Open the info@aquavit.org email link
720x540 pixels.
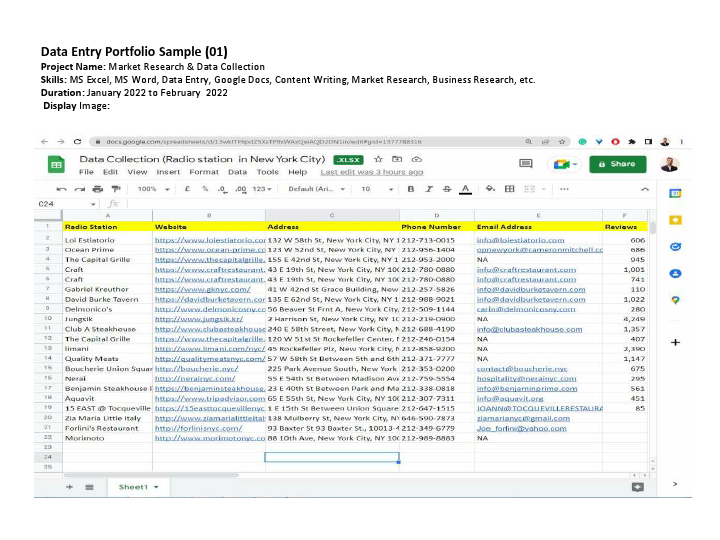point(510,399)
